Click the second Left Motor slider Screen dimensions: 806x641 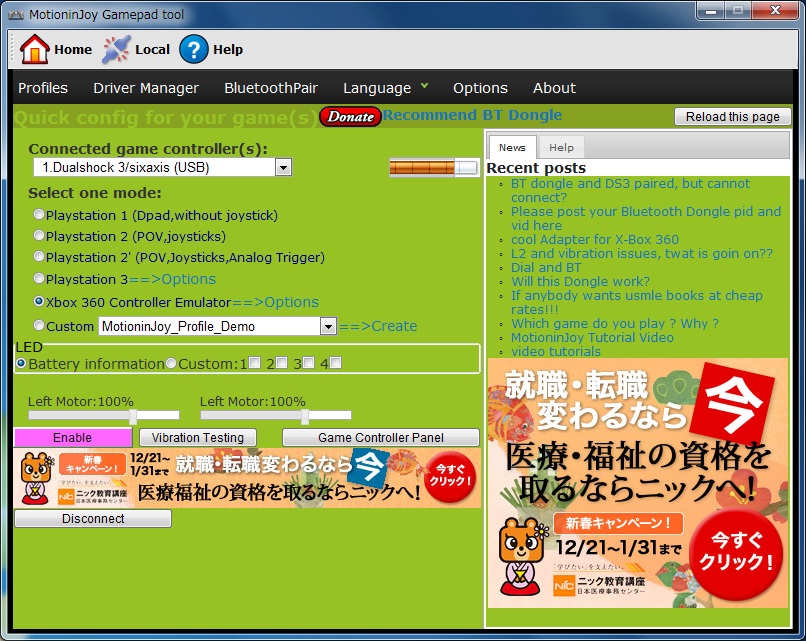point(276,415)
